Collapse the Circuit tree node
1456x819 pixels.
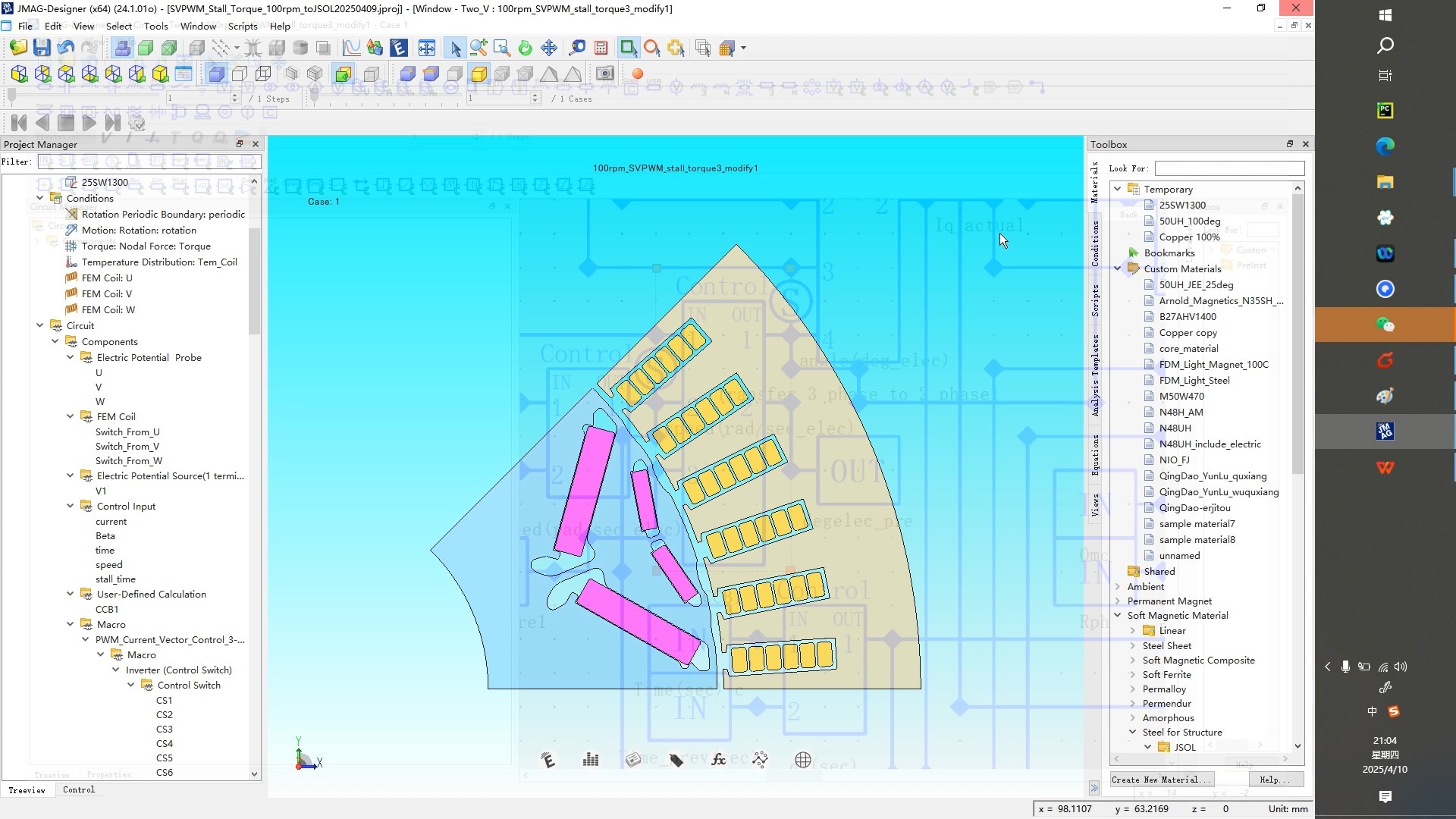coord(40,325)
